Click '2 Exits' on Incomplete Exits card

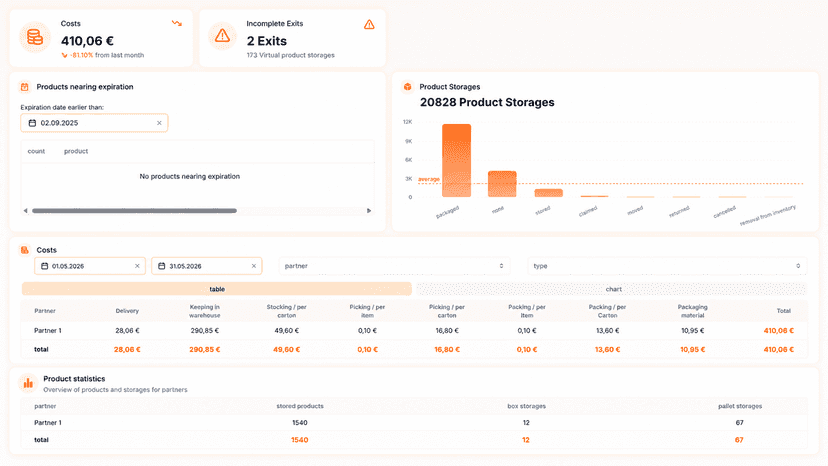coord(267,41)
